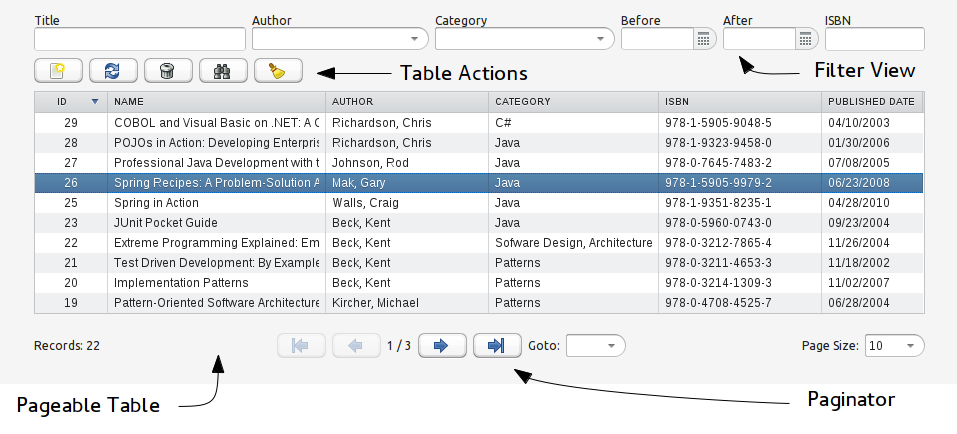Jump to last page arrow button
This screenshot has width=957, height=434.
497,345
